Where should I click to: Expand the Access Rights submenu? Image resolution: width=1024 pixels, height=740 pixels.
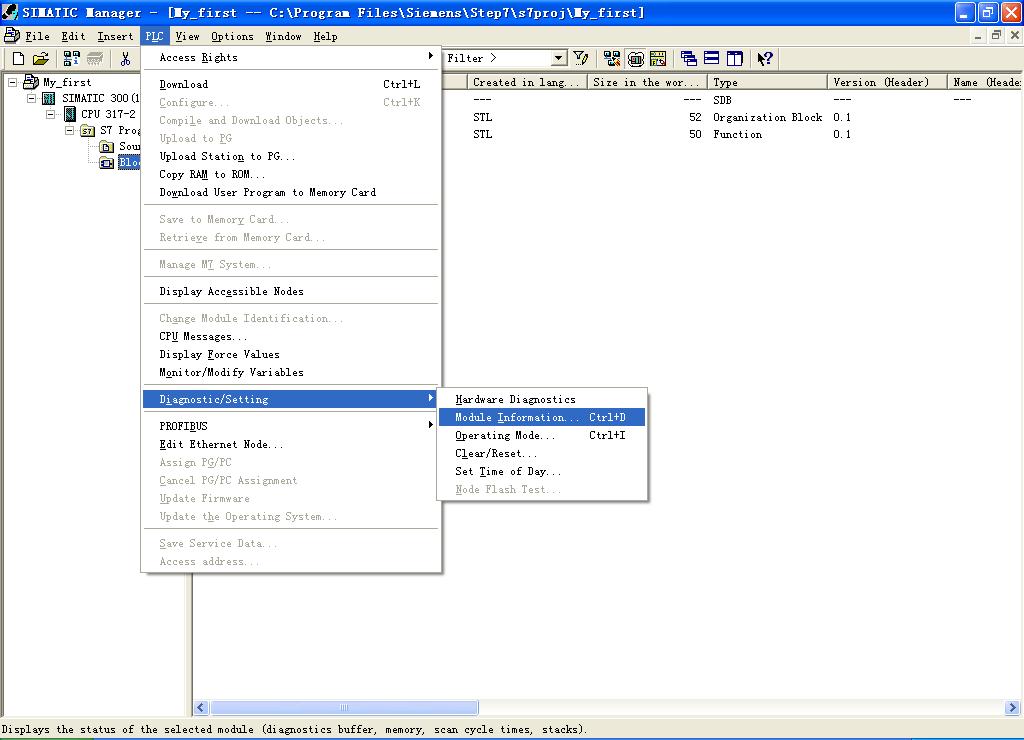pyautogui.click(x=430, y=56)
